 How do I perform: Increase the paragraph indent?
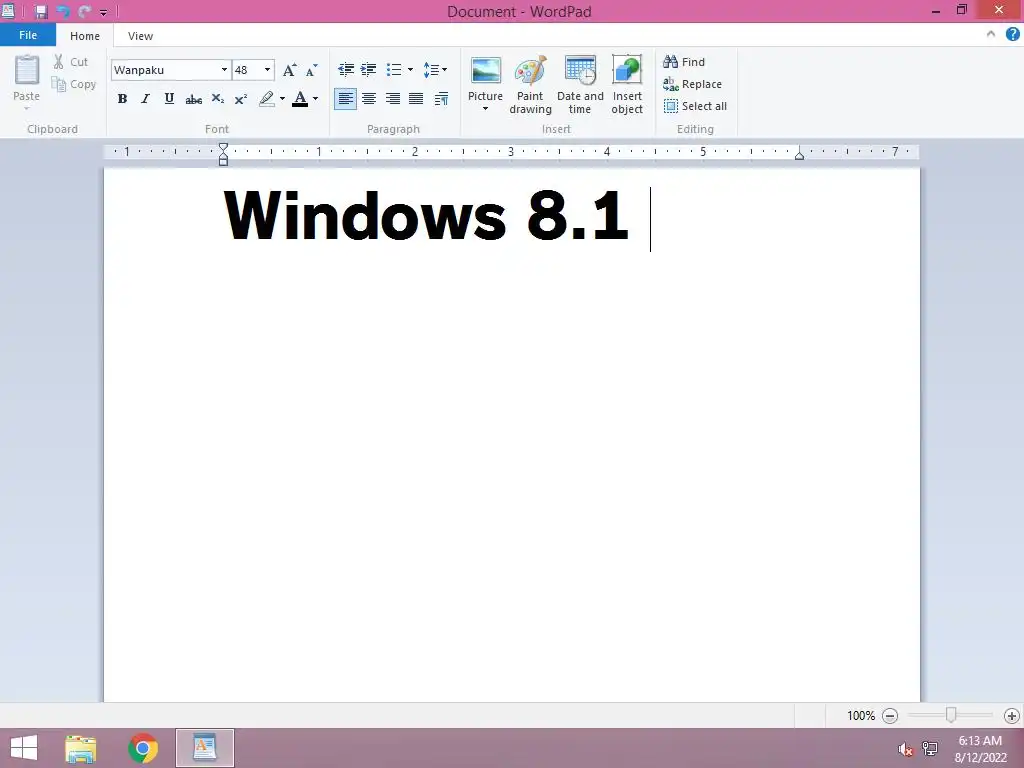click(369, 69)
